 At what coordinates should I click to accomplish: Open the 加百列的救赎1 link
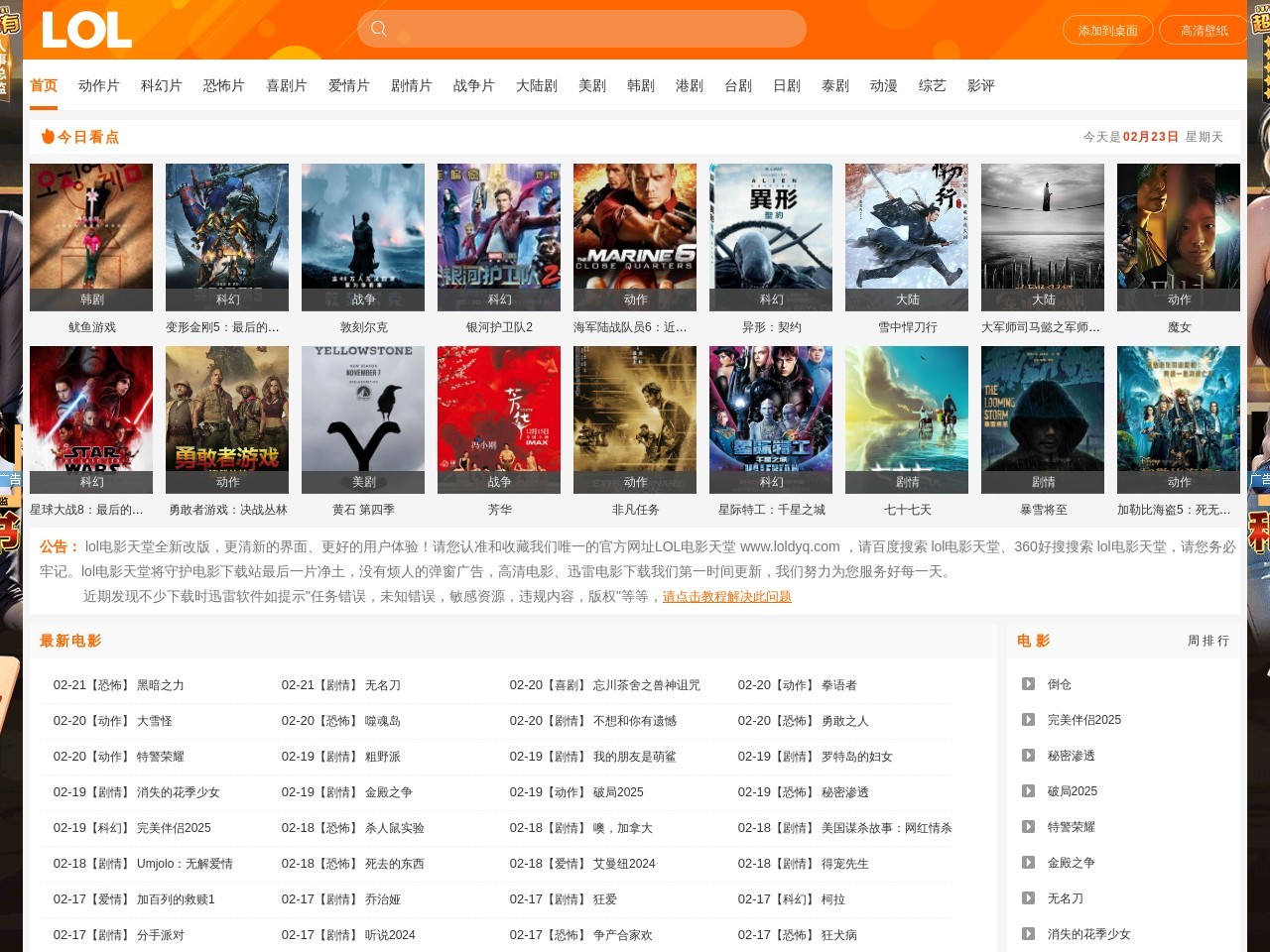click(176, 899)
